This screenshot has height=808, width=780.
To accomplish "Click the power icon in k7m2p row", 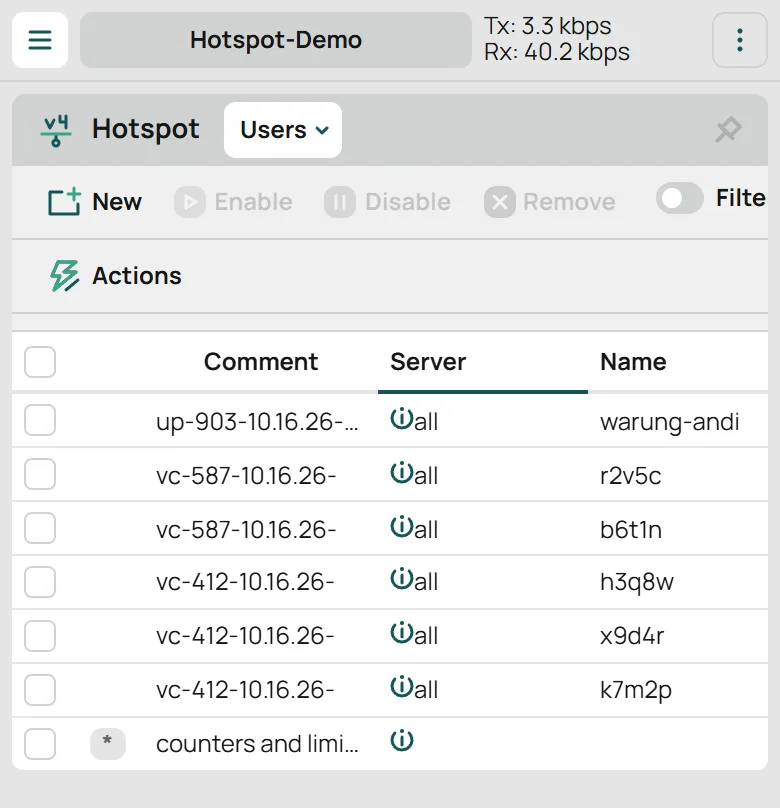I will click(x=402, y=687).
